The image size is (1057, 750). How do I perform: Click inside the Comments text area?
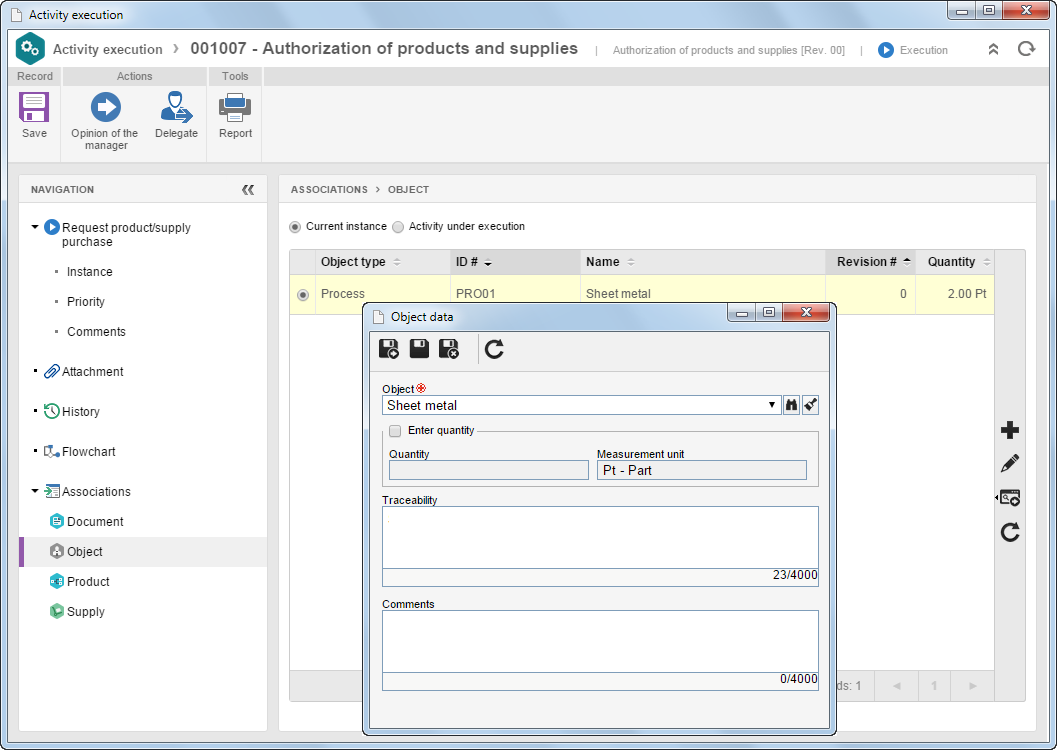600,642
